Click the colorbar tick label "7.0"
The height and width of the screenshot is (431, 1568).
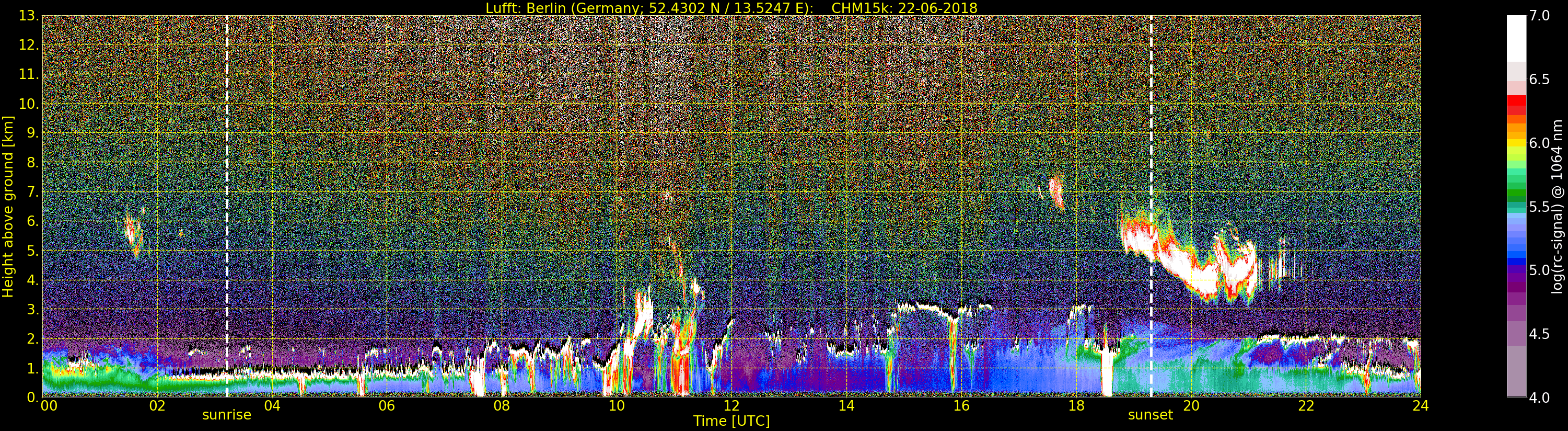[x=1539, y=16]
